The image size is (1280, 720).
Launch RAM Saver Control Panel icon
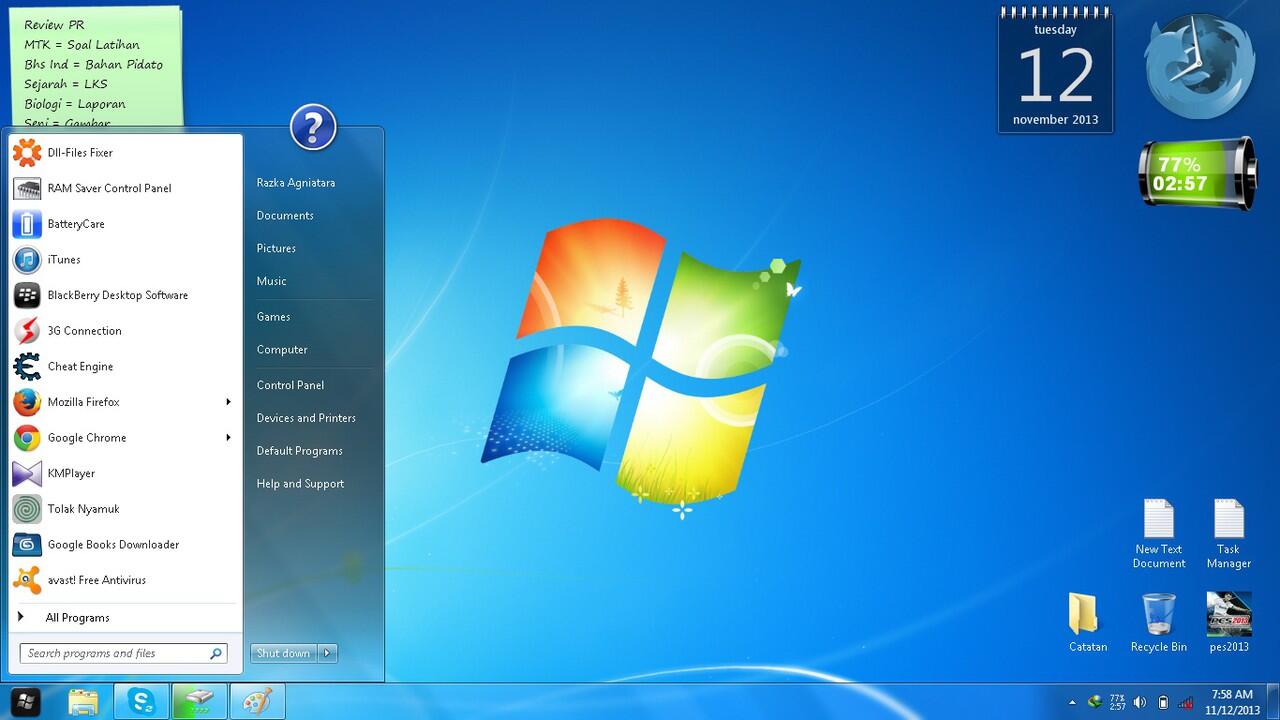pyautogui.click(x=27, y=188)
